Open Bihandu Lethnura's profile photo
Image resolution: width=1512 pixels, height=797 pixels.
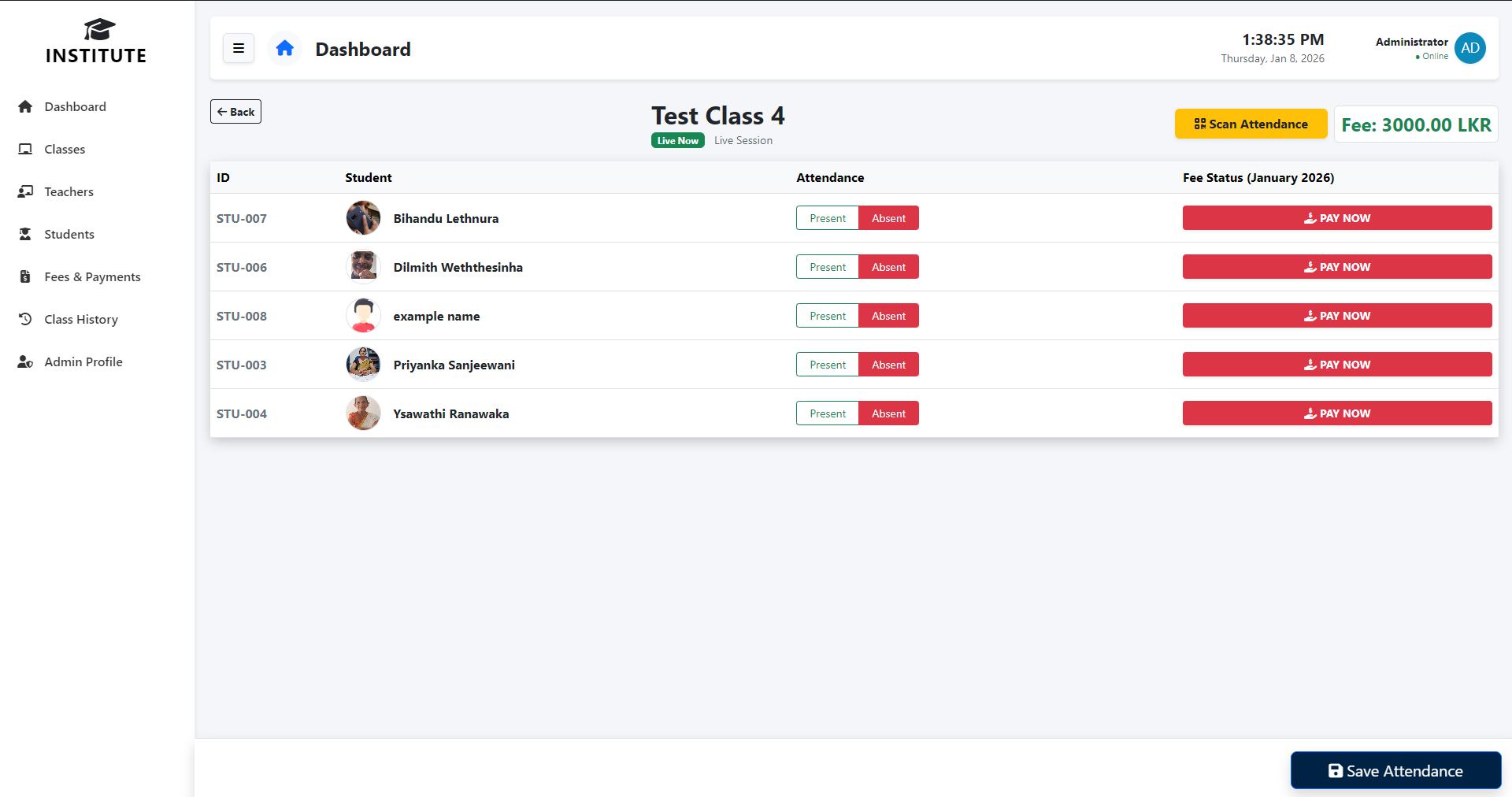[x=363, y=218]
